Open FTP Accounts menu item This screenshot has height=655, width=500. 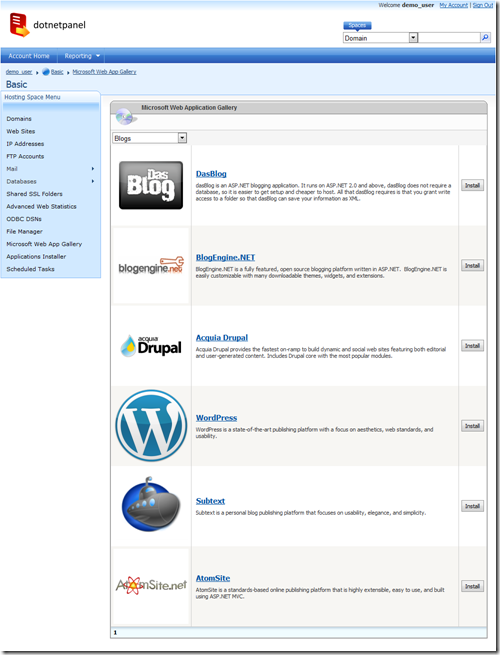25,156
